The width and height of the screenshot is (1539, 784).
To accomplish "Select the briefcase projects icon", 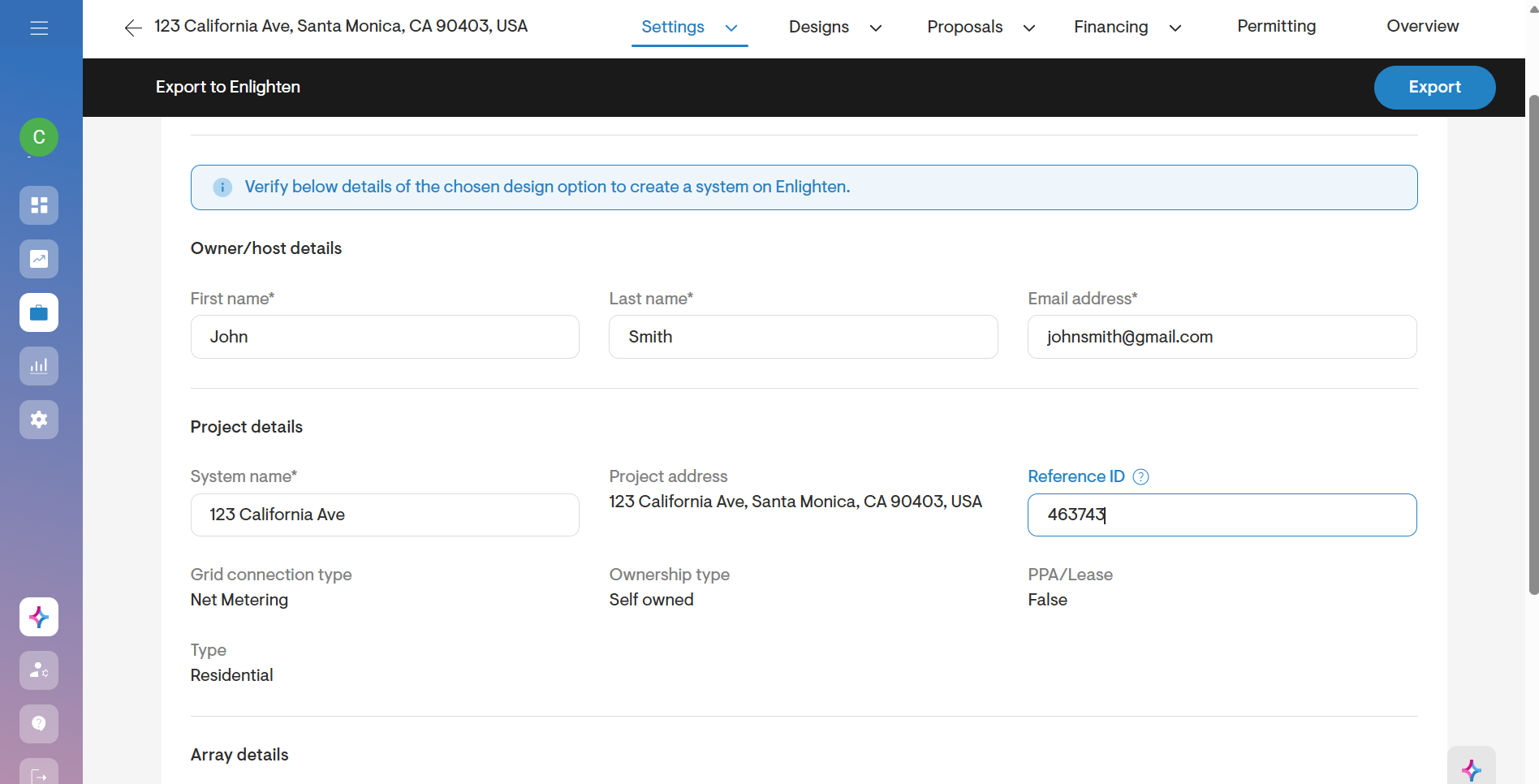I will click(39, 312).
